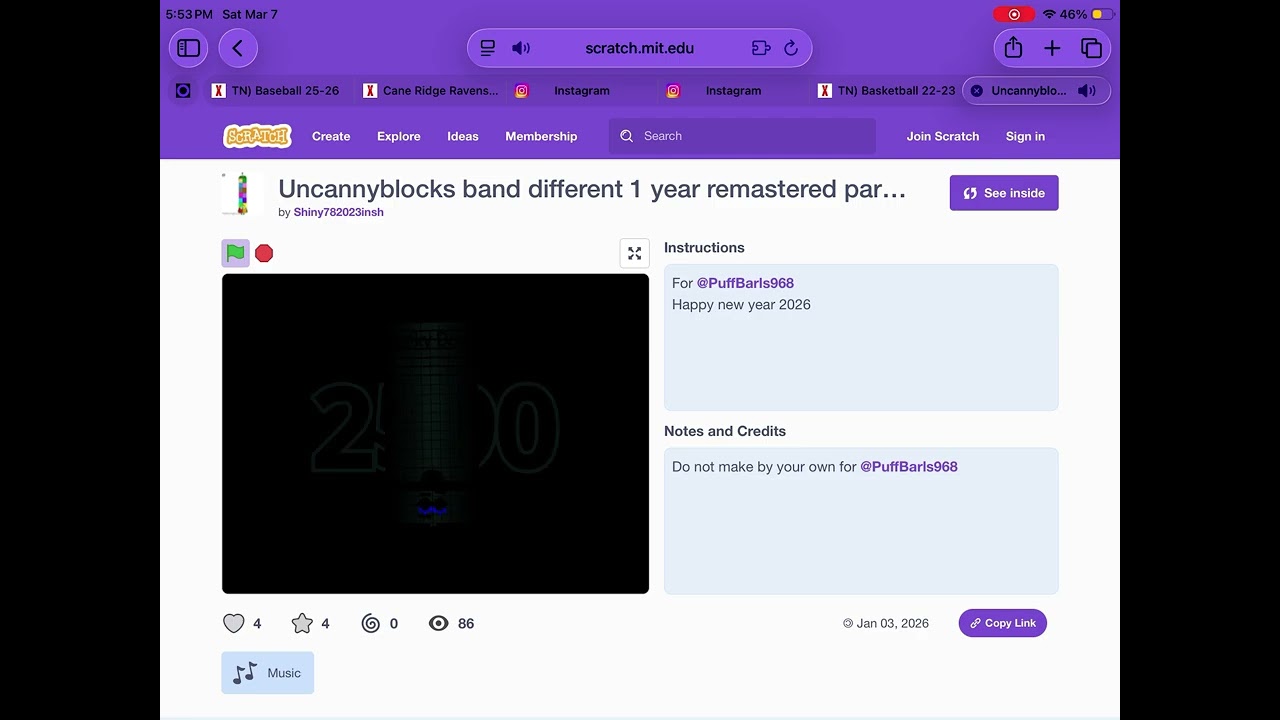The height and width of the screenshot is (720, 1280).
Task: Focus the Scratch search field
Action: tap(742, 136)
